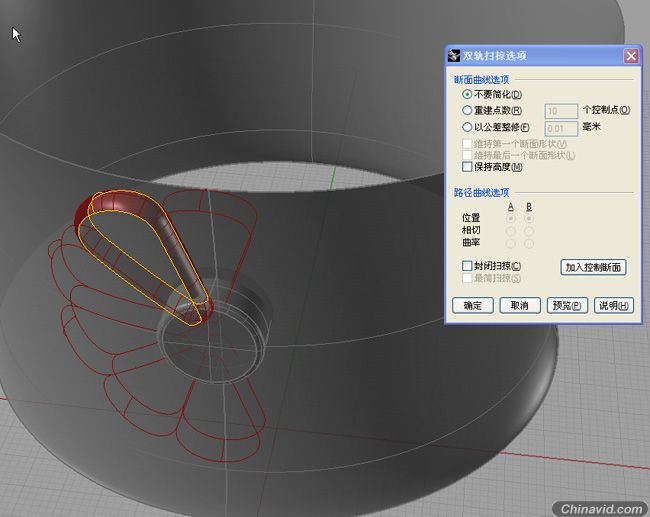650x517 pixels.
Task: Select rail A 相切 radio button
Action: coord(511,231)
